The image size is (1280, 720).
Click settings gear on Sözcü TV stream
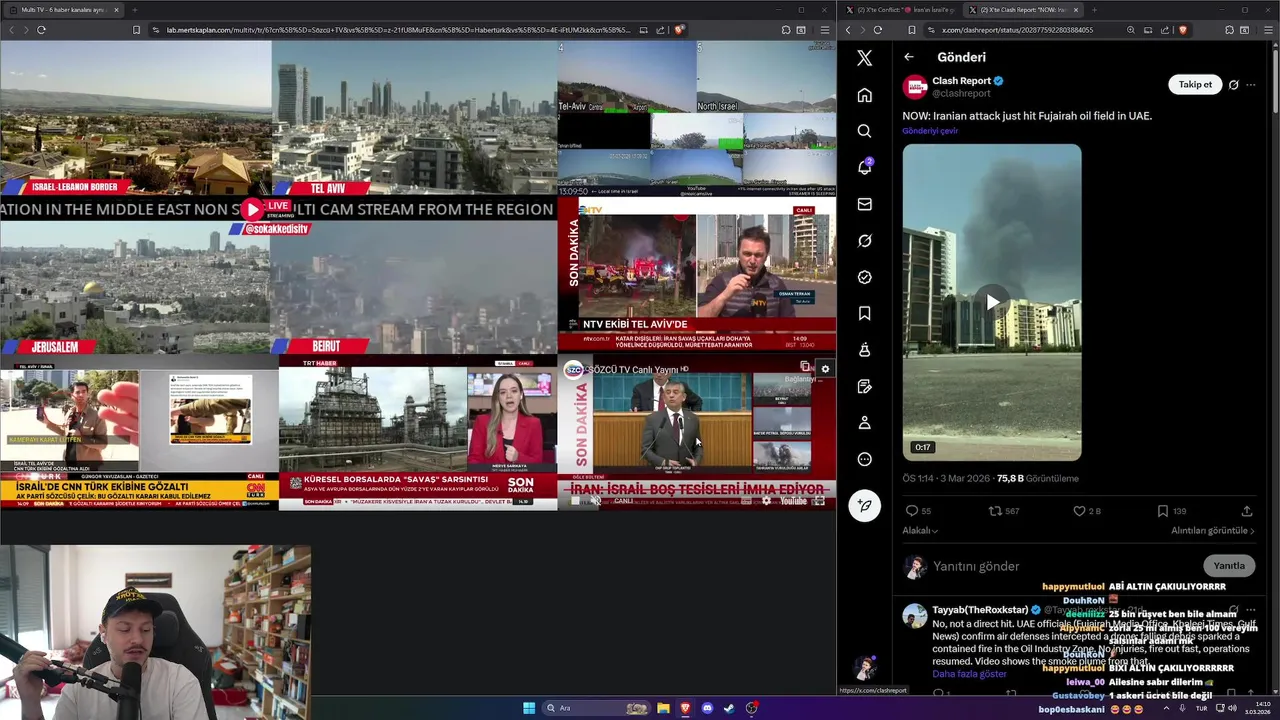[x=825, y=369]
